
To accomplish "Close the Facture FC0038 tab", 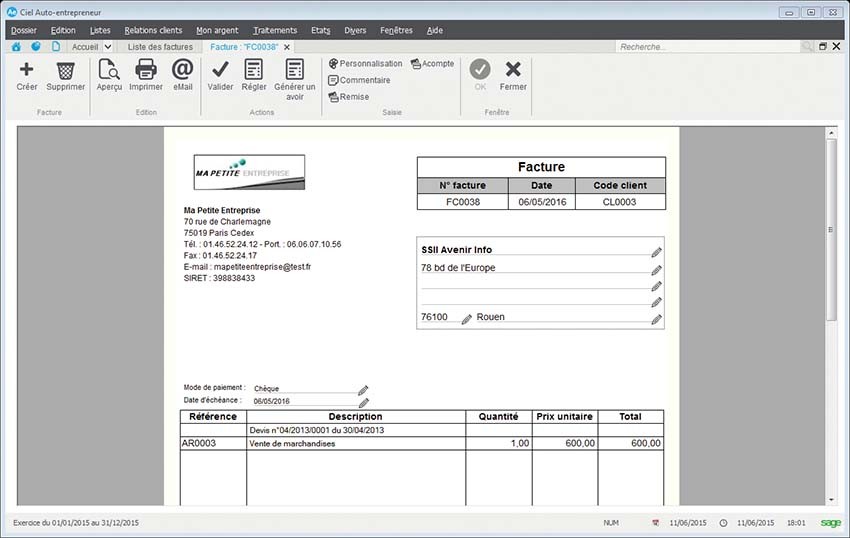I will coord(287,47).
